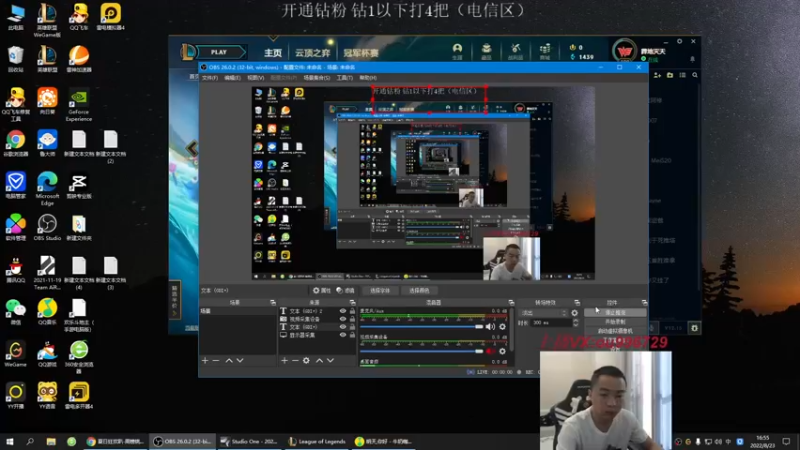800x450 pixels.
Task: Switch to 主页 tab in League client
Action: coord(273,53)
